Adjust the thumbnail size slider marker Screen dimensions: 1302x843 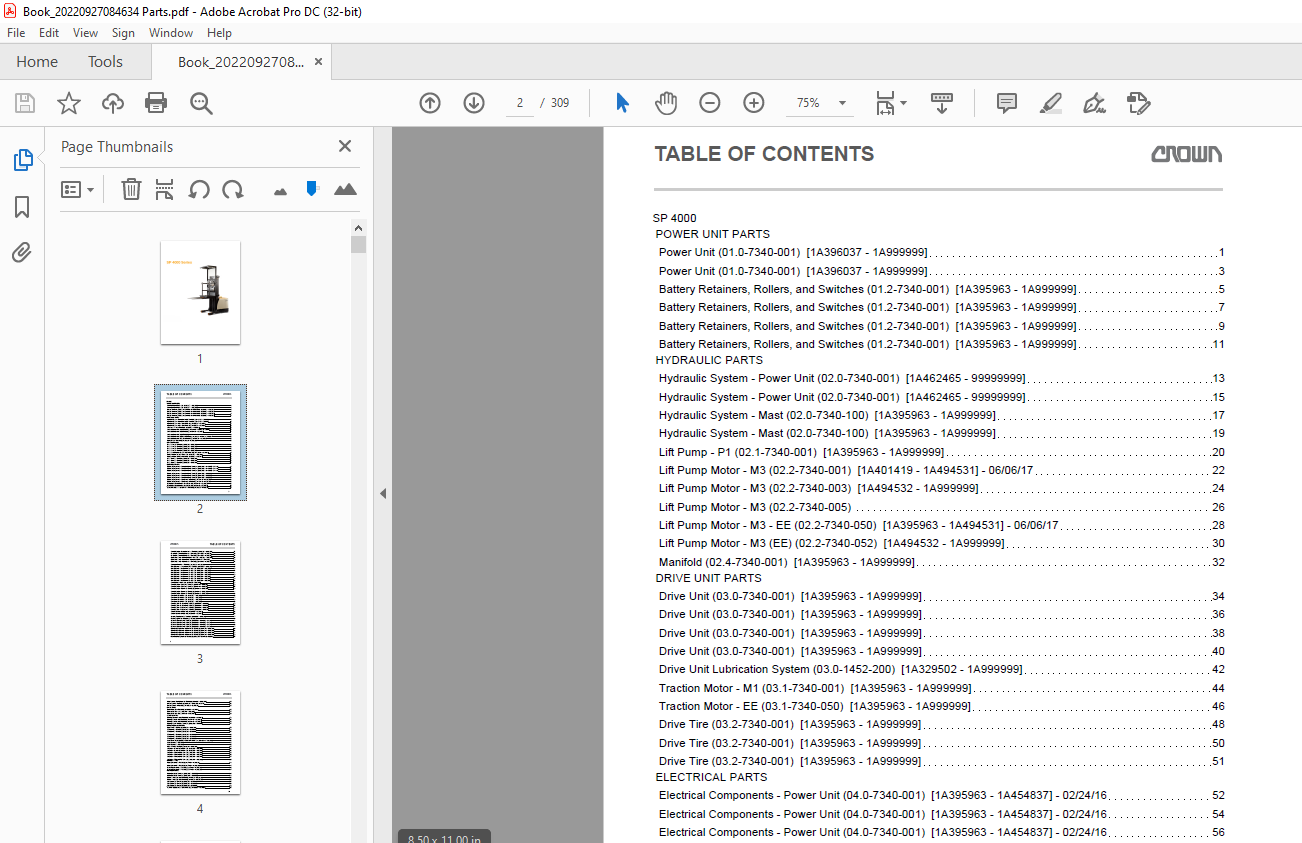(x=312, y=188)
